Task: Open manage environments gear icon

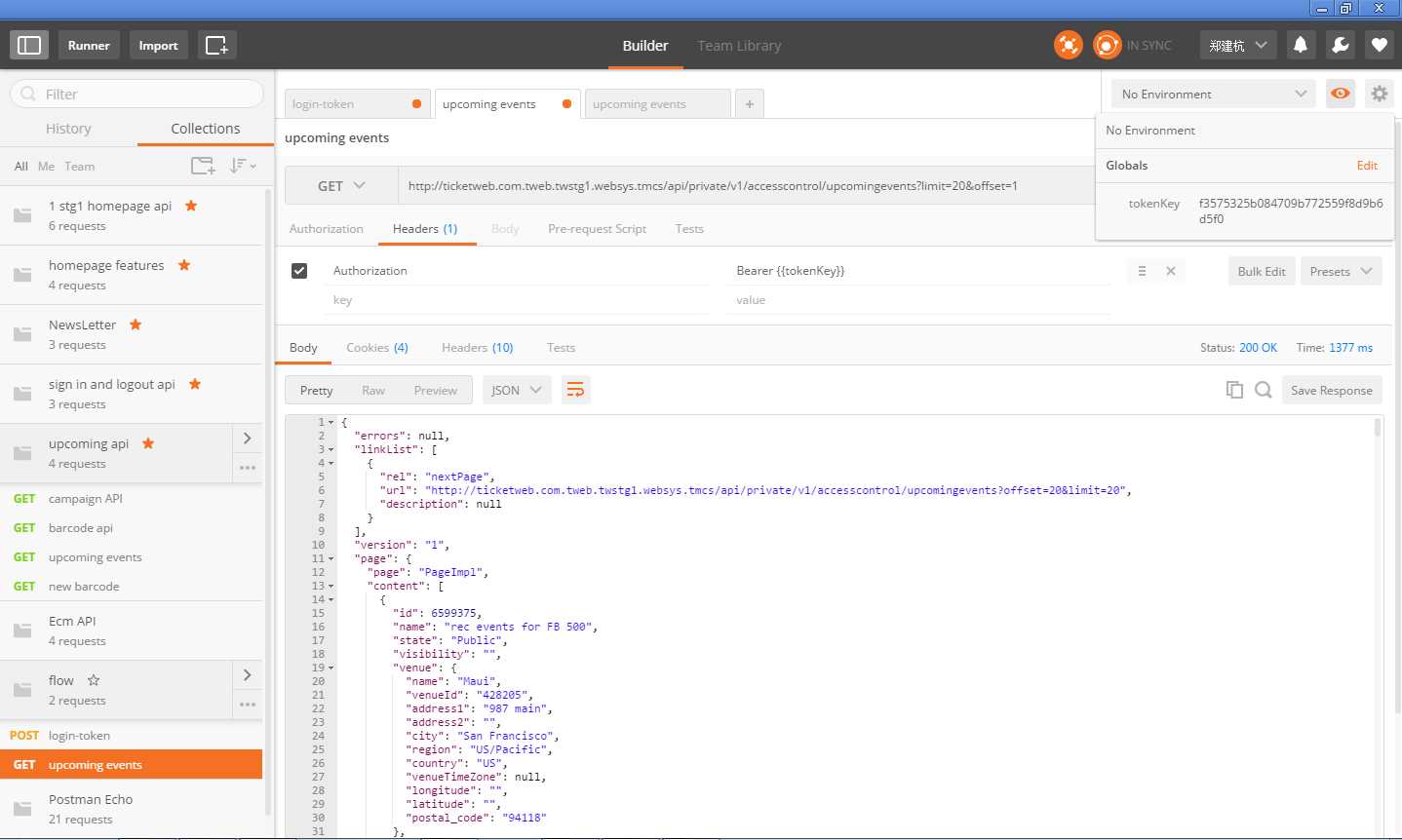Action: coord(1379,94)
